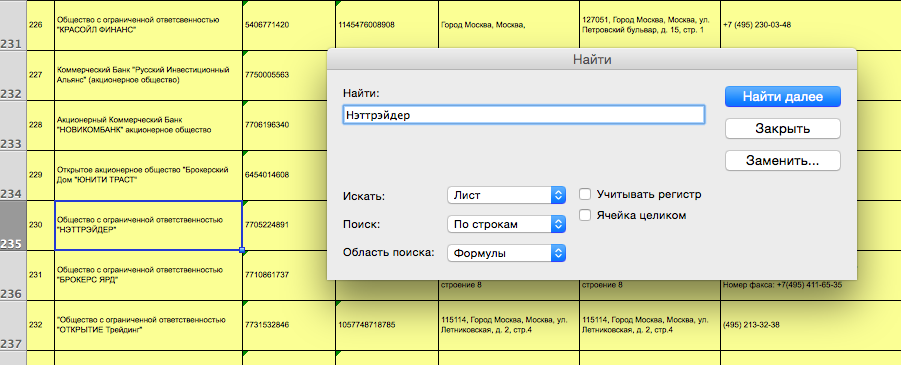Select row header 231

click(x=13, y=25)
